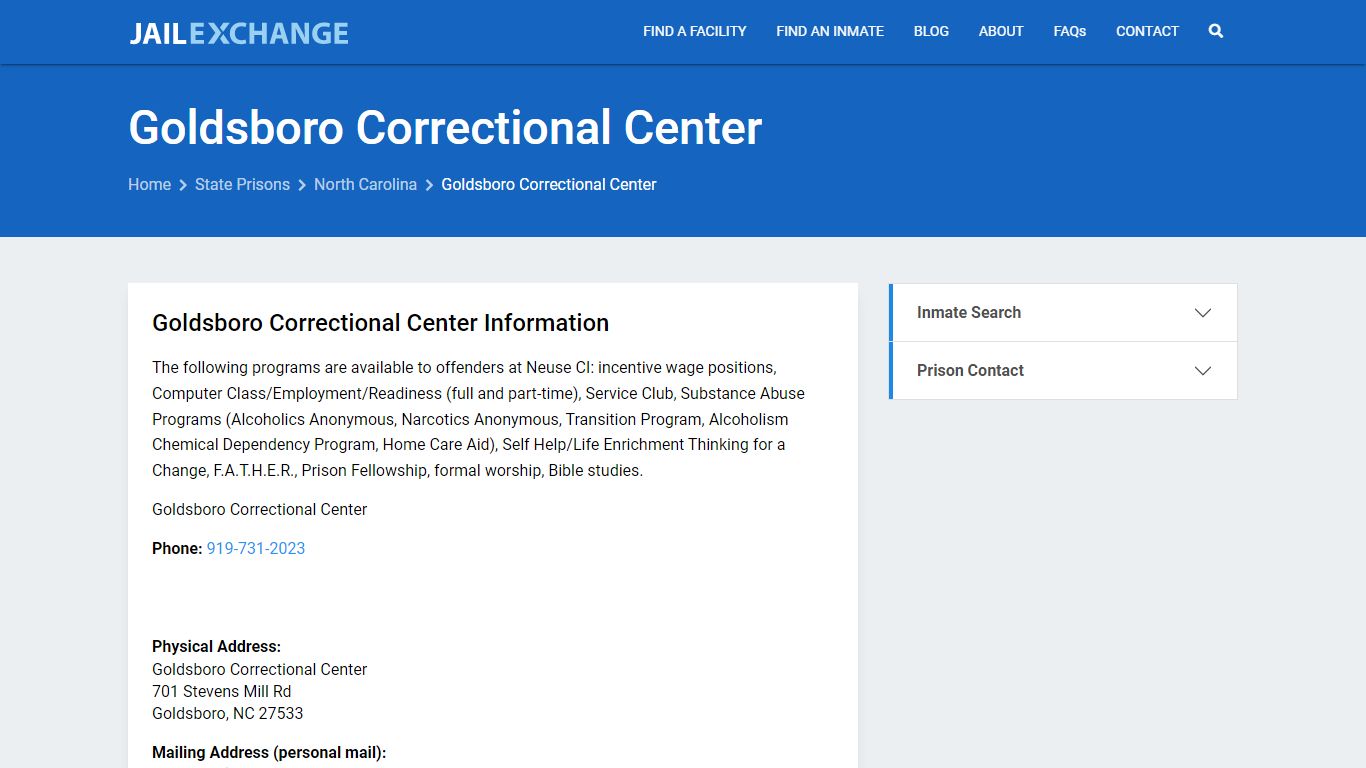
Task: Click the search magnifier icon
Action: coord(1215,31)
